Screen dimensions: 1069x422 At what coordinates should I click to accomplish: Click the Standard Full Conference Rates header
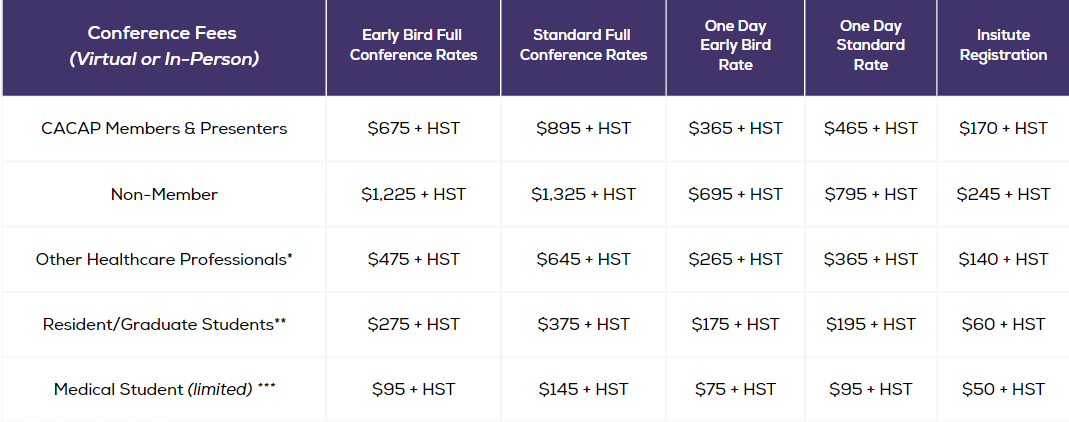583,45
